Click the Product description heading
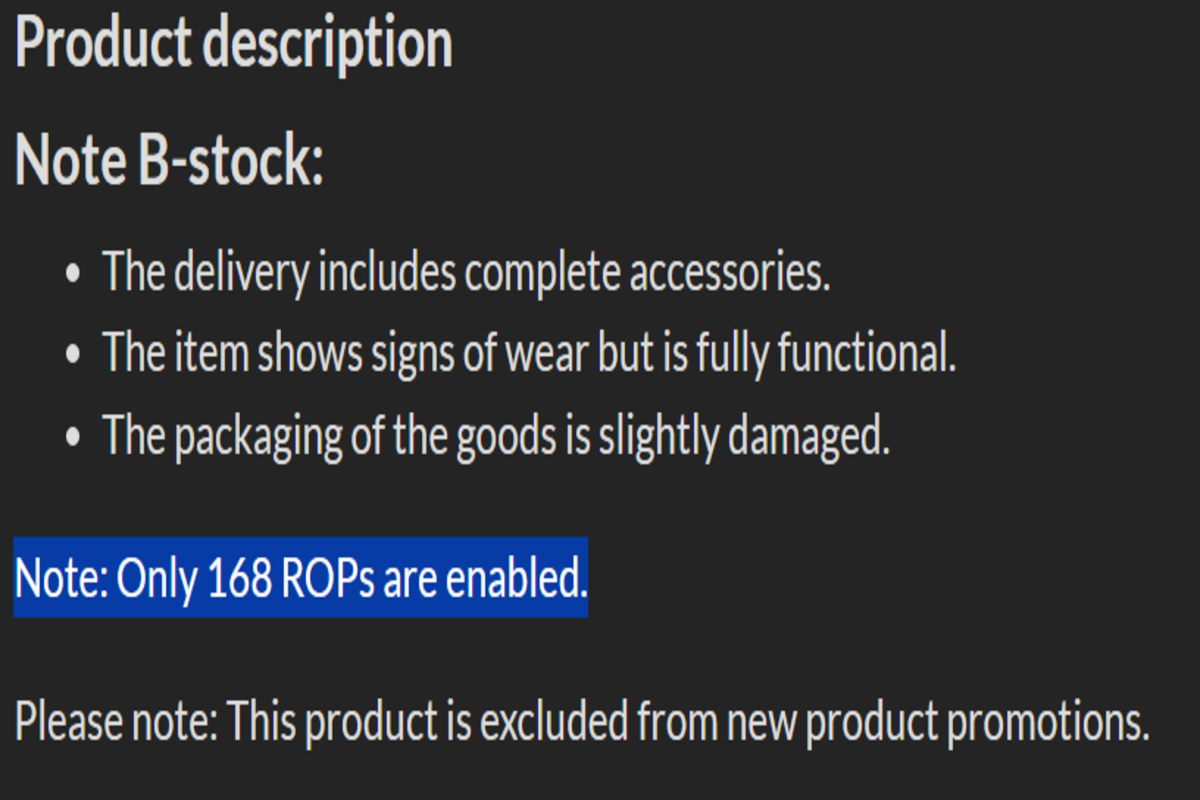 click(x=234, y=43)
